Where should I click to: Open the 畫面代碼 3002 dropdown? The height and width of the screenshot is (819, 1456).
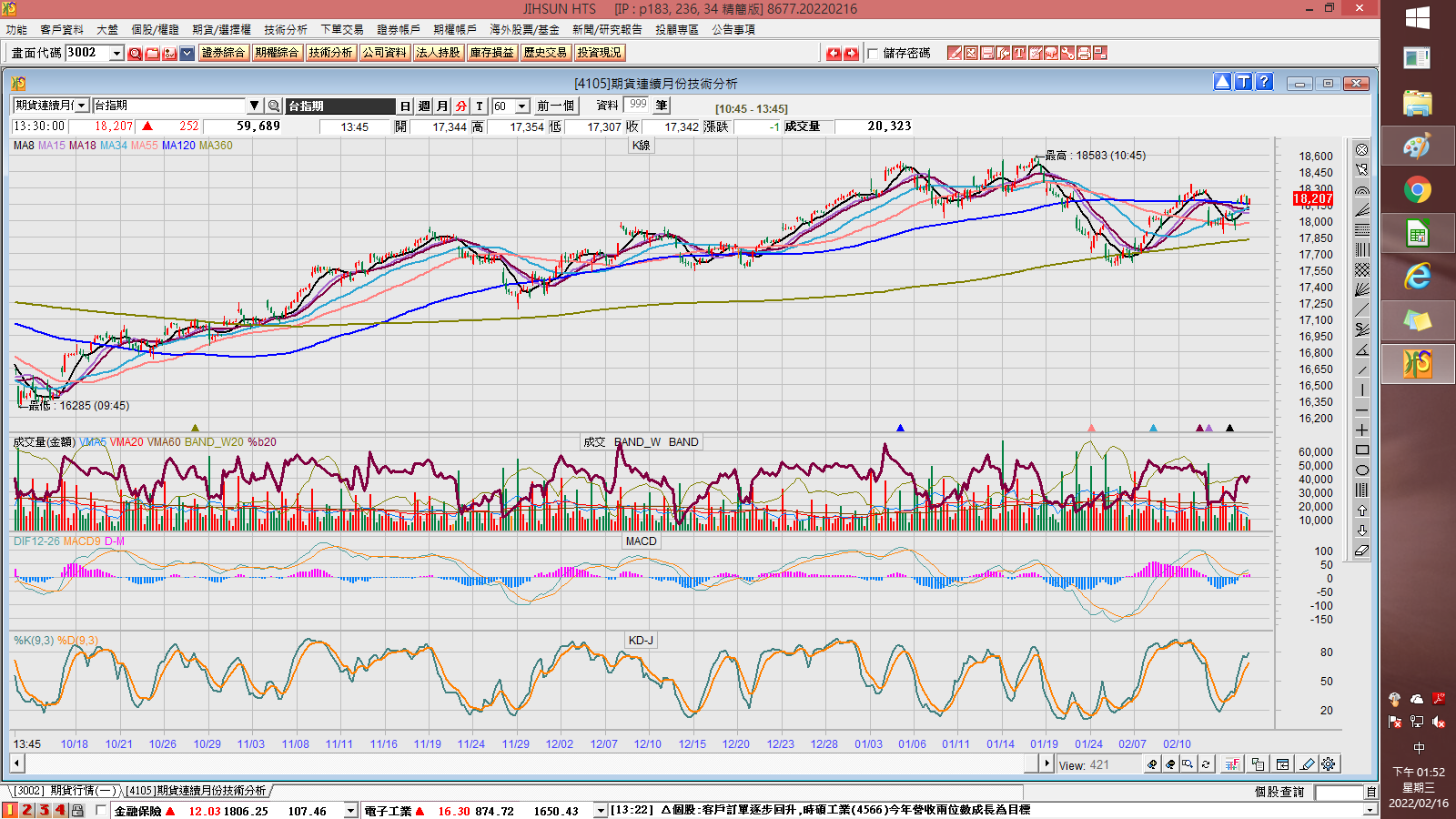[116, 54]
